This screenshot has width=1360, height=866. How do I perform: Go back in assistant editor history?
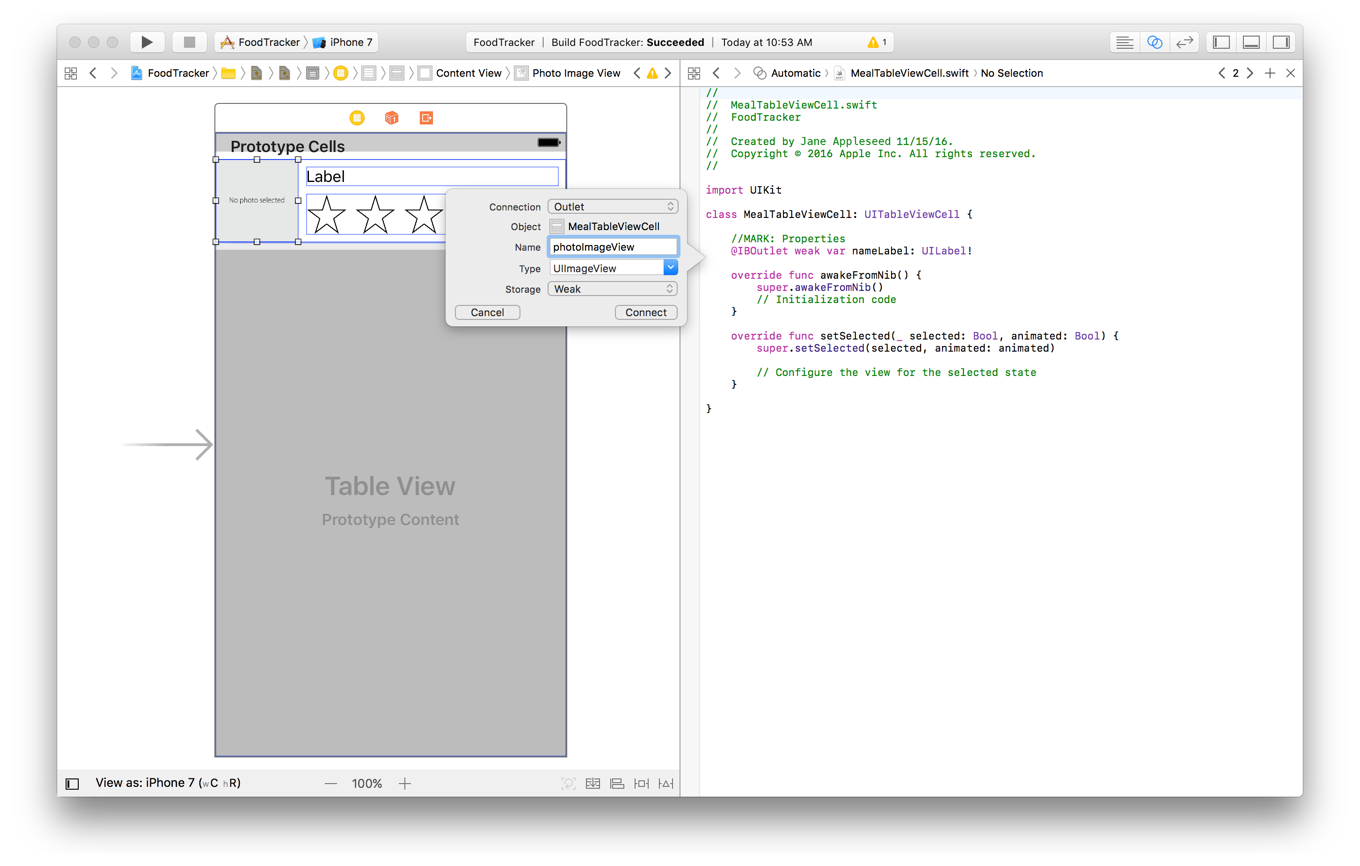click(x=716, y=73)
